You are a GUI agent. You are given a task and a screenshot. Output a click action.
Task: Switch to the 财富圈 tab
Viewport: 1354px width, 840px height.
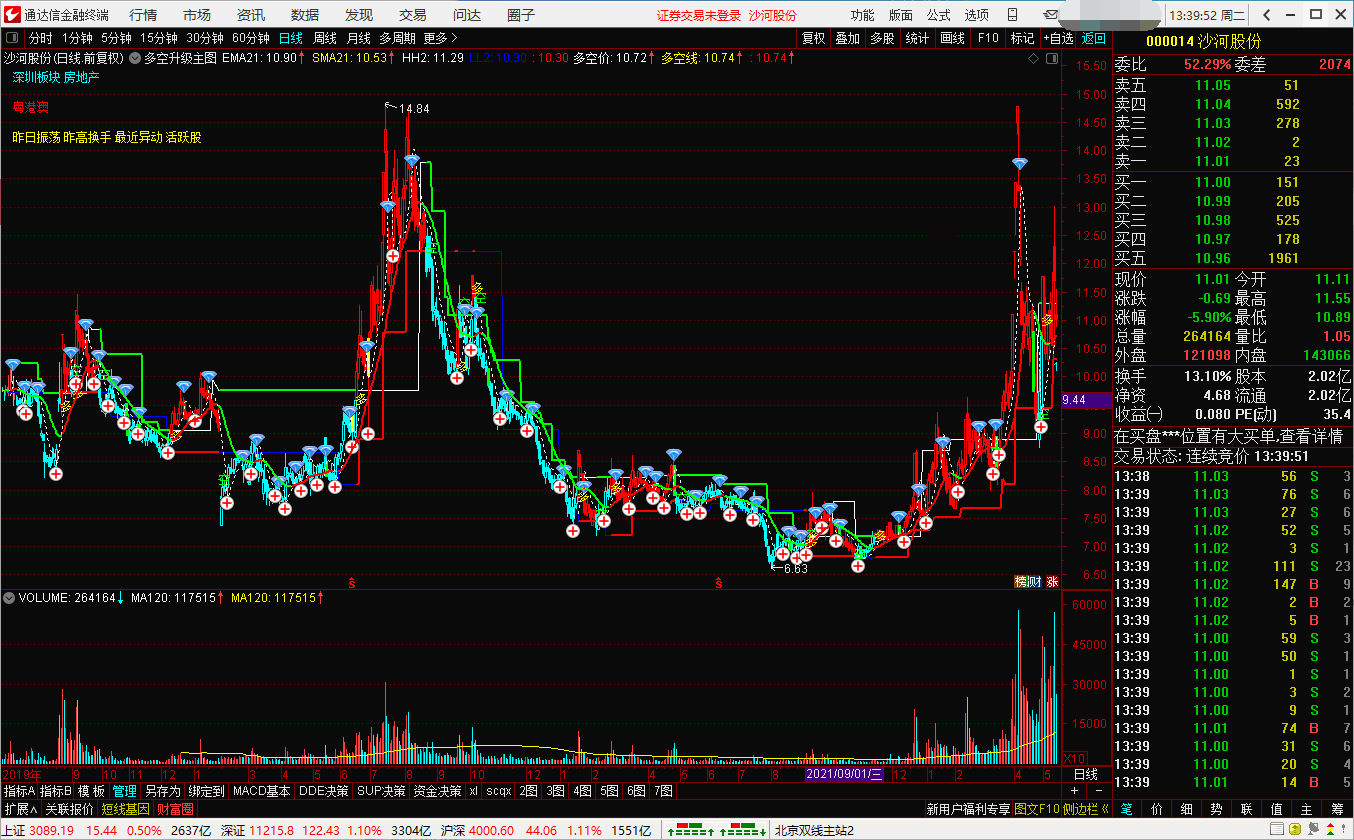176,808
